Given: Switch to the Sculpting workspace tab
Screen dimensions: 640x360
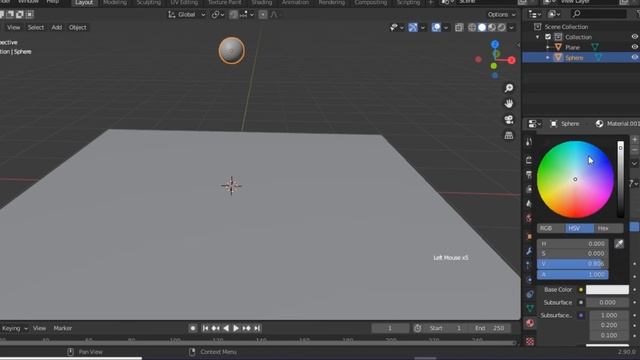Looking at the screenshot, I should point(149,2).
